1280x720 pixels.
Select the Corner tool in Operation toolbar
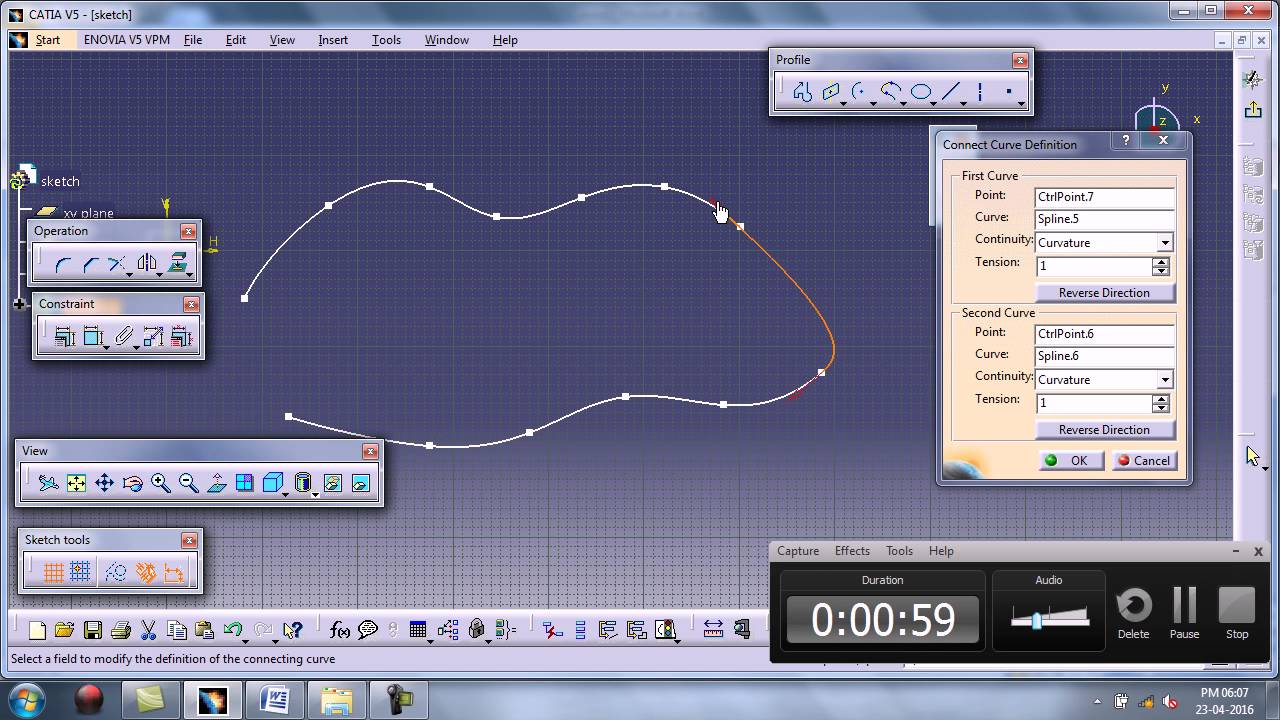pyautogui.click(x=62, y=264)
